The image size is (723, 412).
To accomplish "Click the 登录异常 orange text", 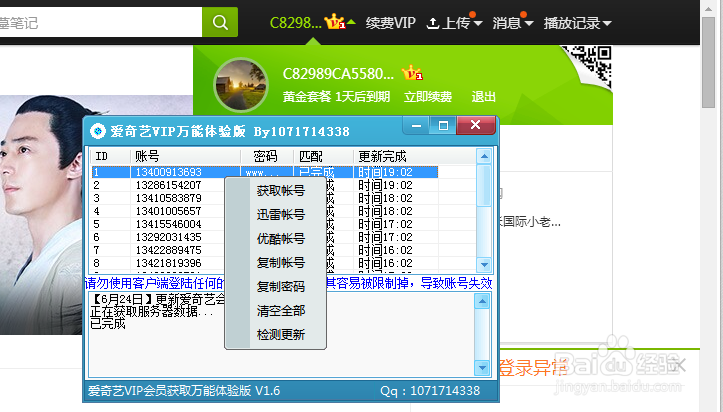I will [533, 368].
